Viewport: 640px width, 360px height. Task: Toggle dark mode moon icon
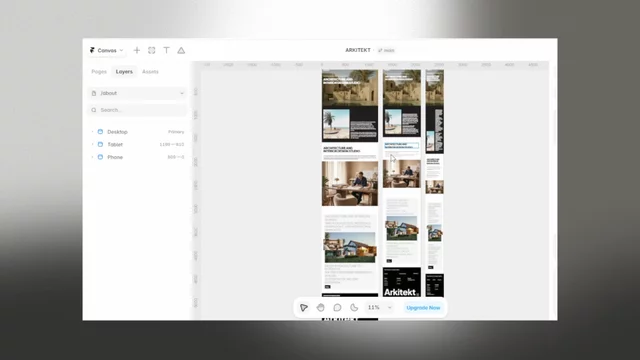(x=354, y=307)
